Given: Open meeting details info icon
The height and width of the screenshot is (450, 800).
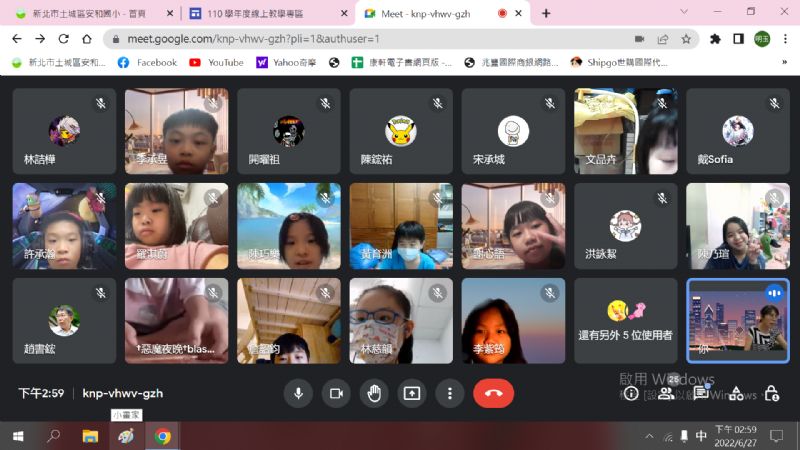Looking at the screenshot, I should (x=631, y=393).
